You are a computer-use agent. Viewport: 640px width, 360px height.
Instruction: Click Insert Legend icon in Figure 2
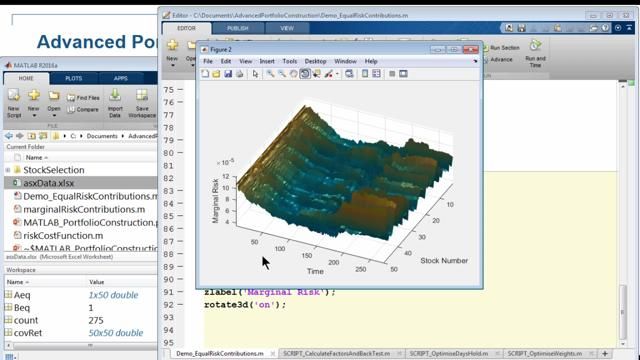(x=376, y=74)
